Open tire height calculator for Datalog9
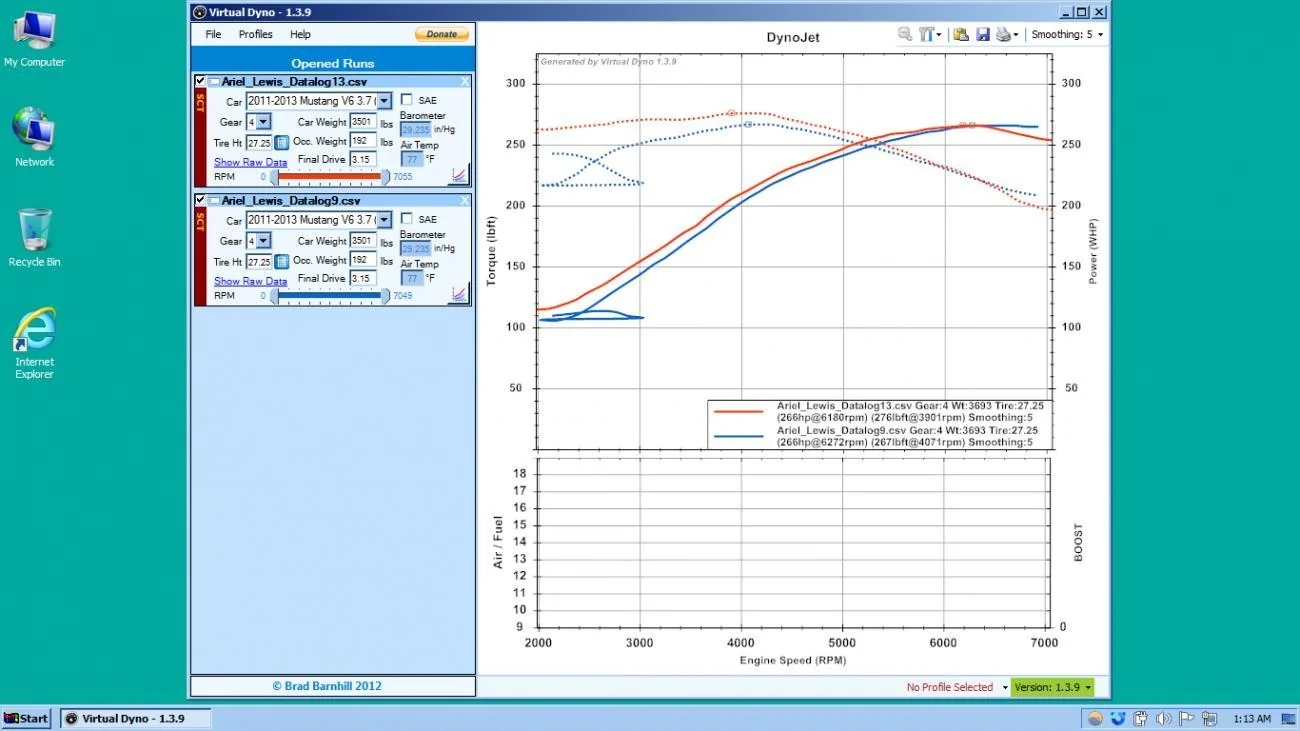The width and height of the screenshot is (1300, 731). (x=282, y=261)
